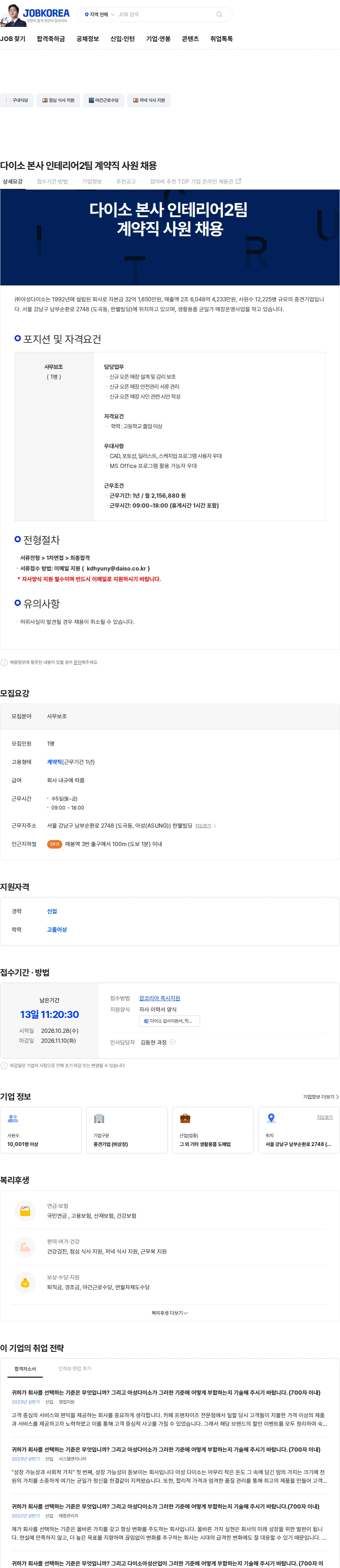Open 잡아바 추천 TOP 기업 온라인 채용관 link

[195, 181]
